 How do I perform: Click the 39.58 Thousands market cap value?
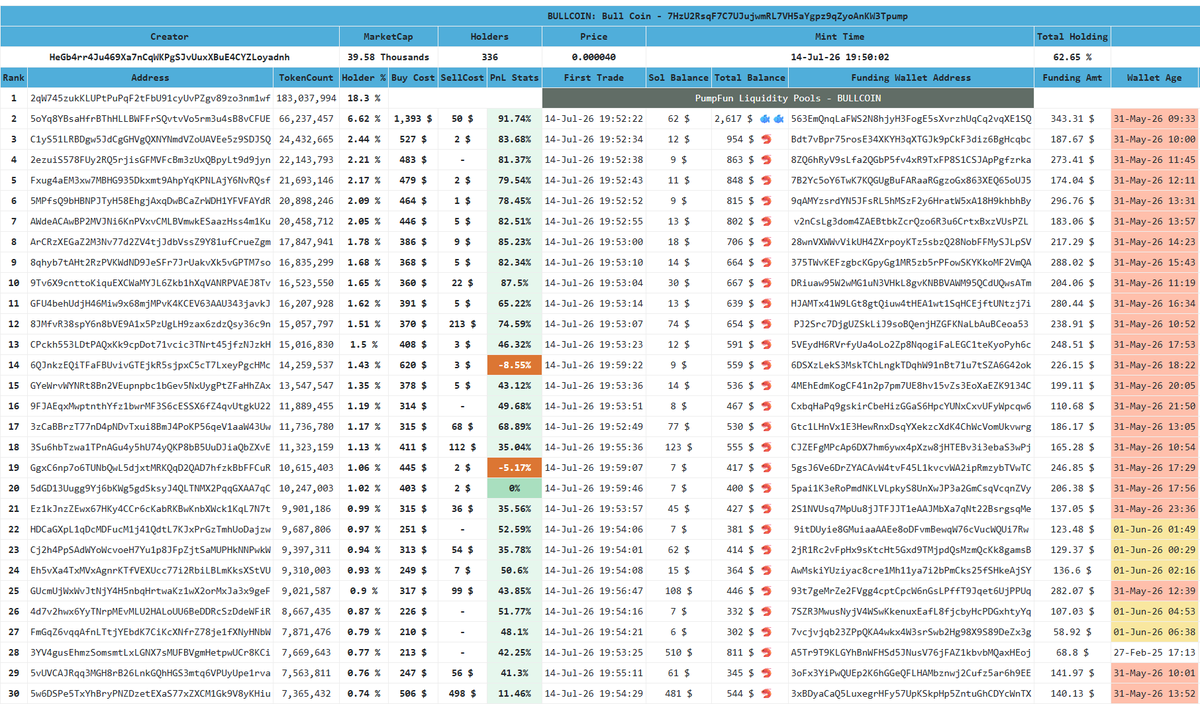coord(388,57)
